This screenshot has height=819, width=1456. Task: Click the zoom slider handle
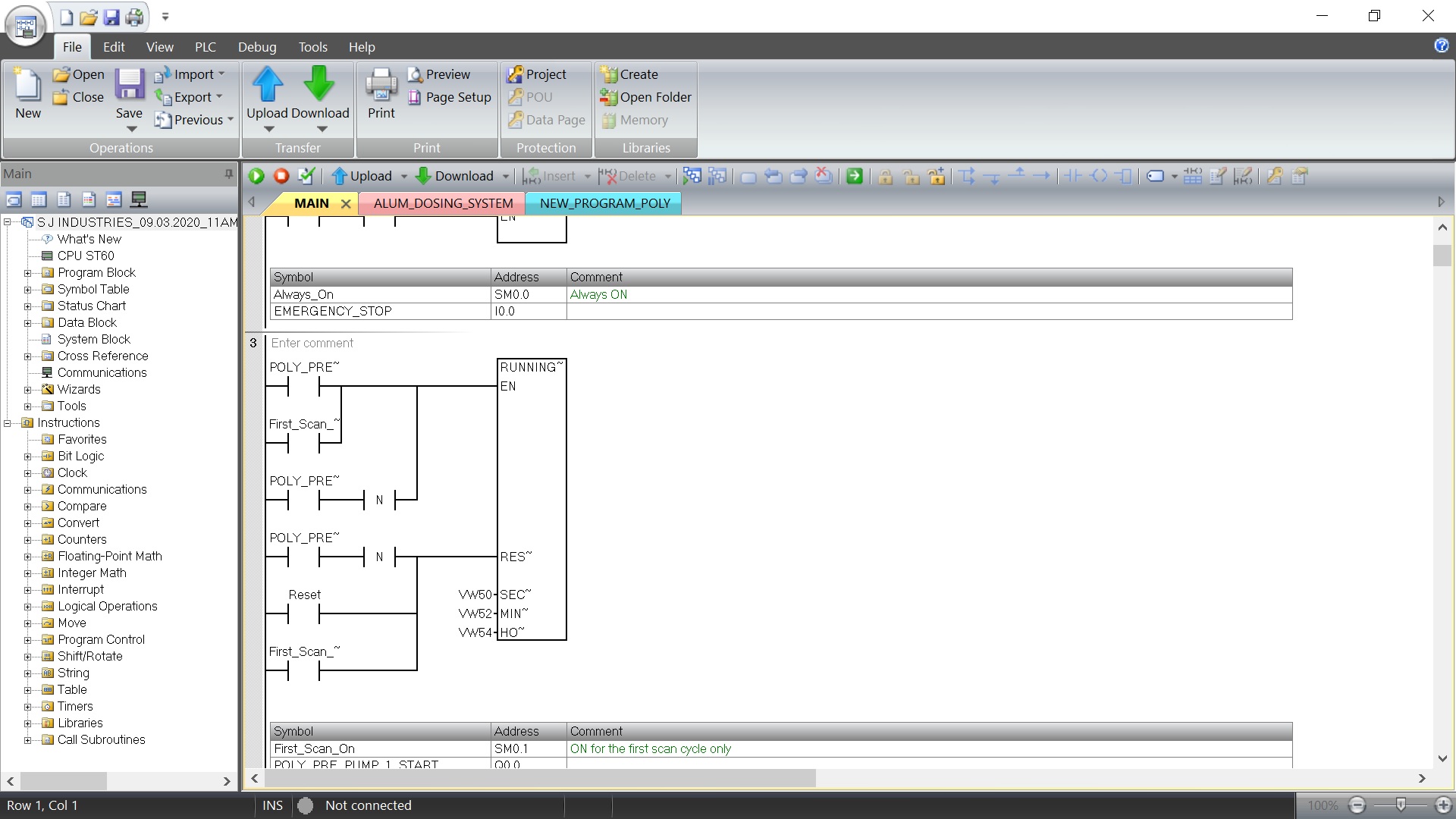click(1401, 805)
